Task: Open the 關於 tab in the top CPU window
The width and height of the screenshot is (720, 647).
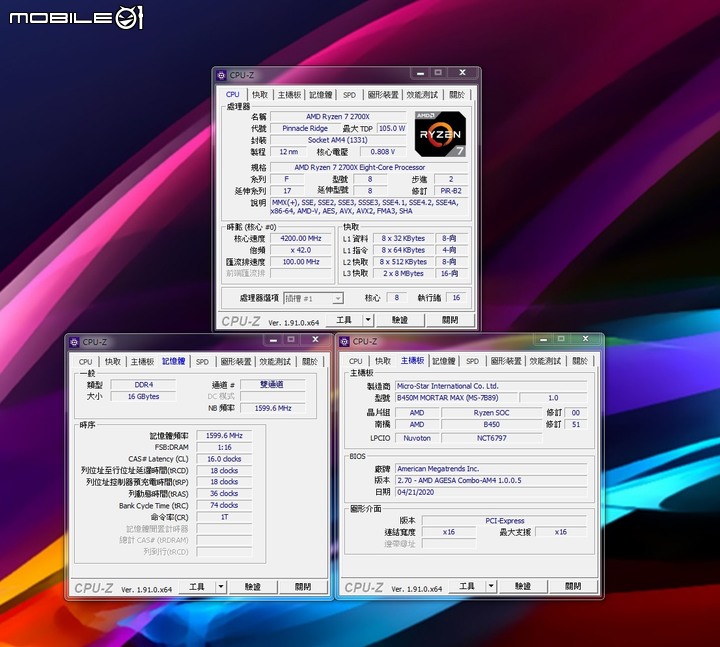Action: (457, 95)
